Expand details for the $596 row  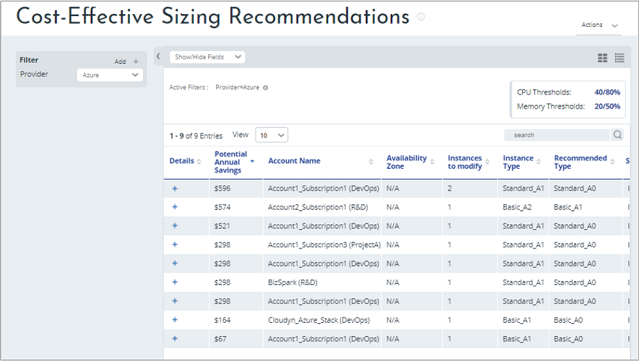click(x=175, y=189)
